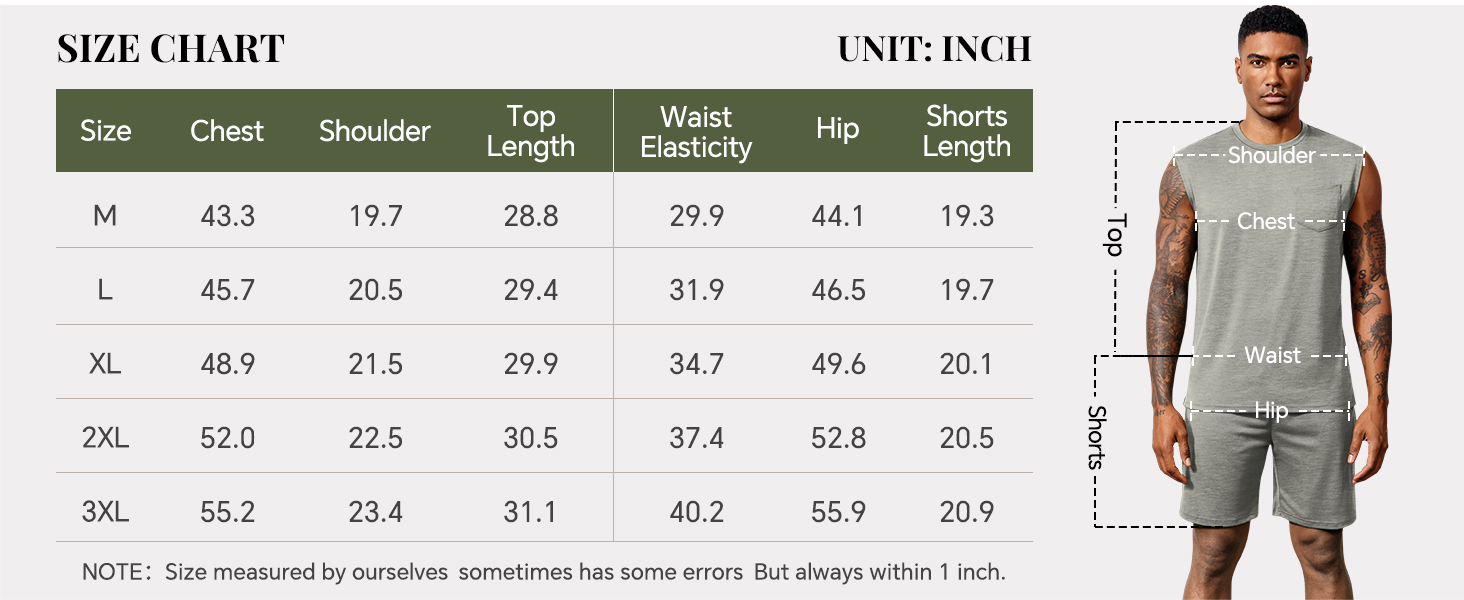Select the Shoulder column header
The image size is (1464, 600).
coord(375,131)
